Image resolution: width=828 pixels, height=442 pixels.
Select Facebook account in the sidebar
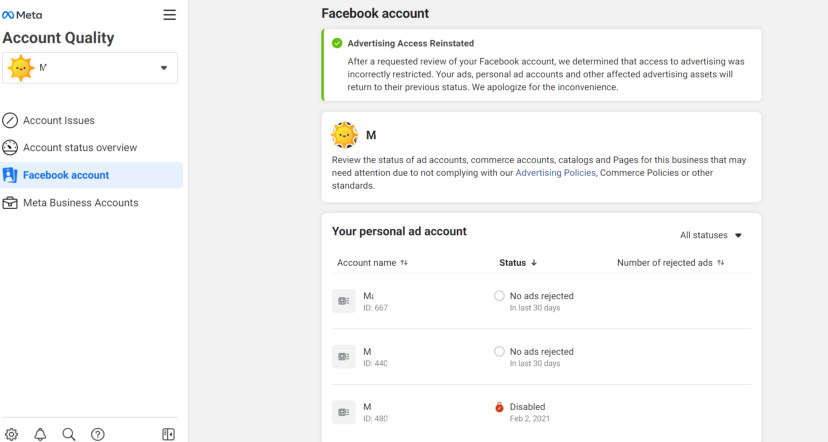coord(92,175)
